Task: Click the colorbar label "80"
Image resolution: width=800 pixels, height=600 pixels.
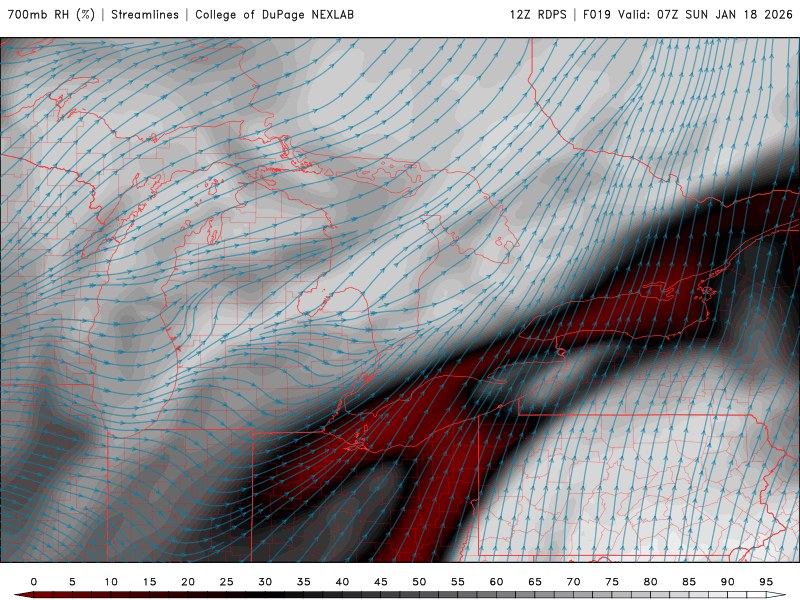Action: point(651,582)
